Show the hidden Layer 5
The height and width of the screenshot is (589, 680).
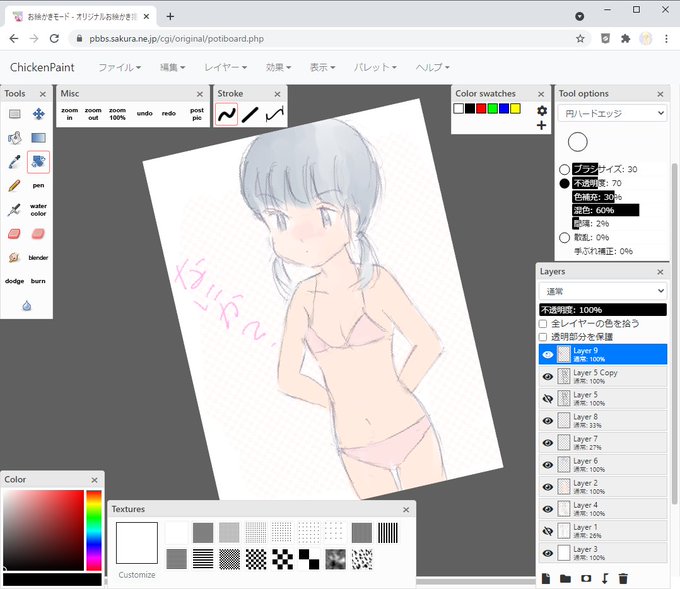(548, 399)
